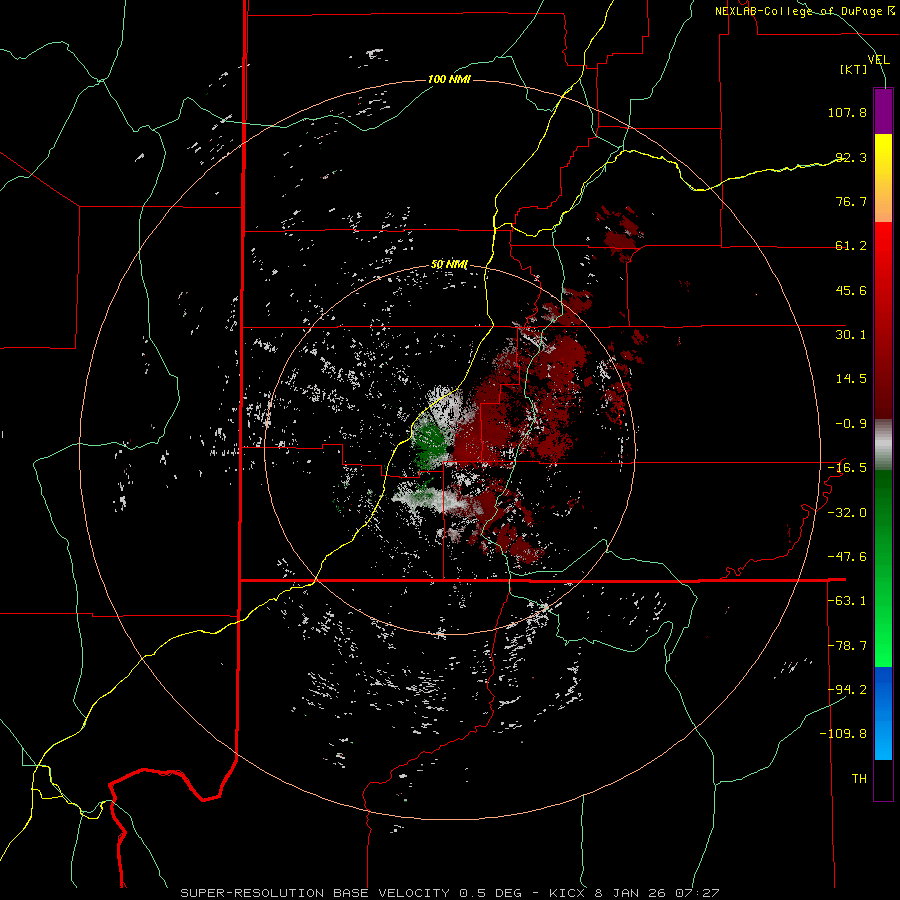
Task: Click the -94.2 velocity scale value
Action: (847, 689)
